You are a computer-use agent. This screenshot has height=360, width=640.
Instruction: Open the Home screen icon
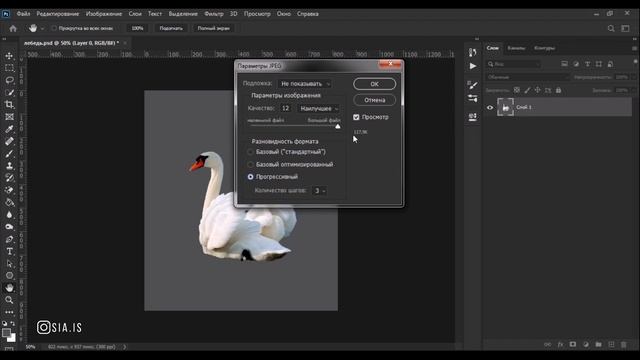click(x=13, y=29)
